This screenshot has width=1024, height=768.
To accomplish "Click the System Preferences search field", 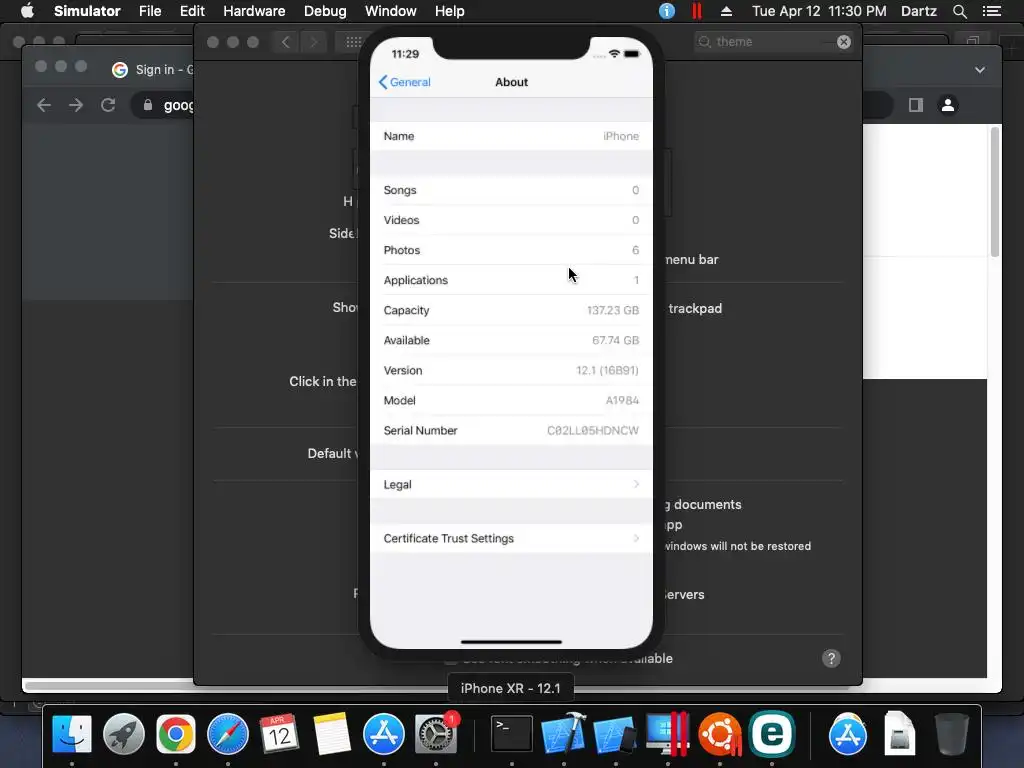I will 773,42.
